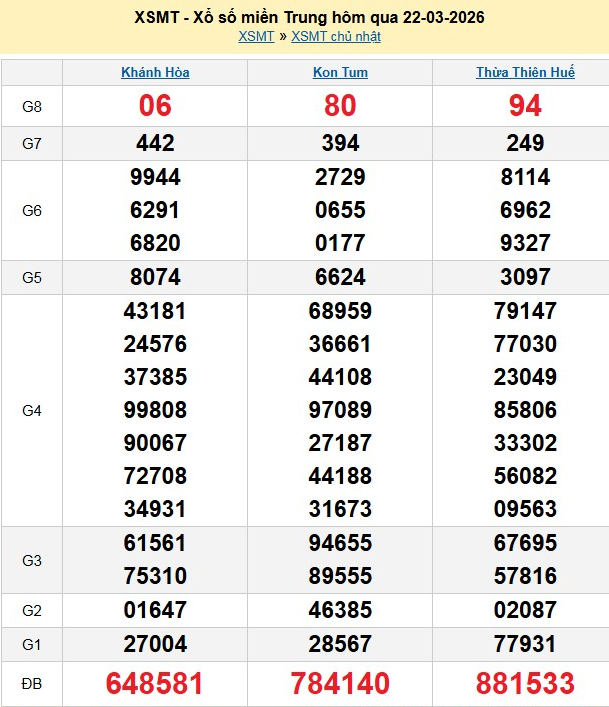This screenshot has width=609, height=707.
Task: Click the Khánh Hòa province header link
Action: pyautogui.click(x=155, y=73)
